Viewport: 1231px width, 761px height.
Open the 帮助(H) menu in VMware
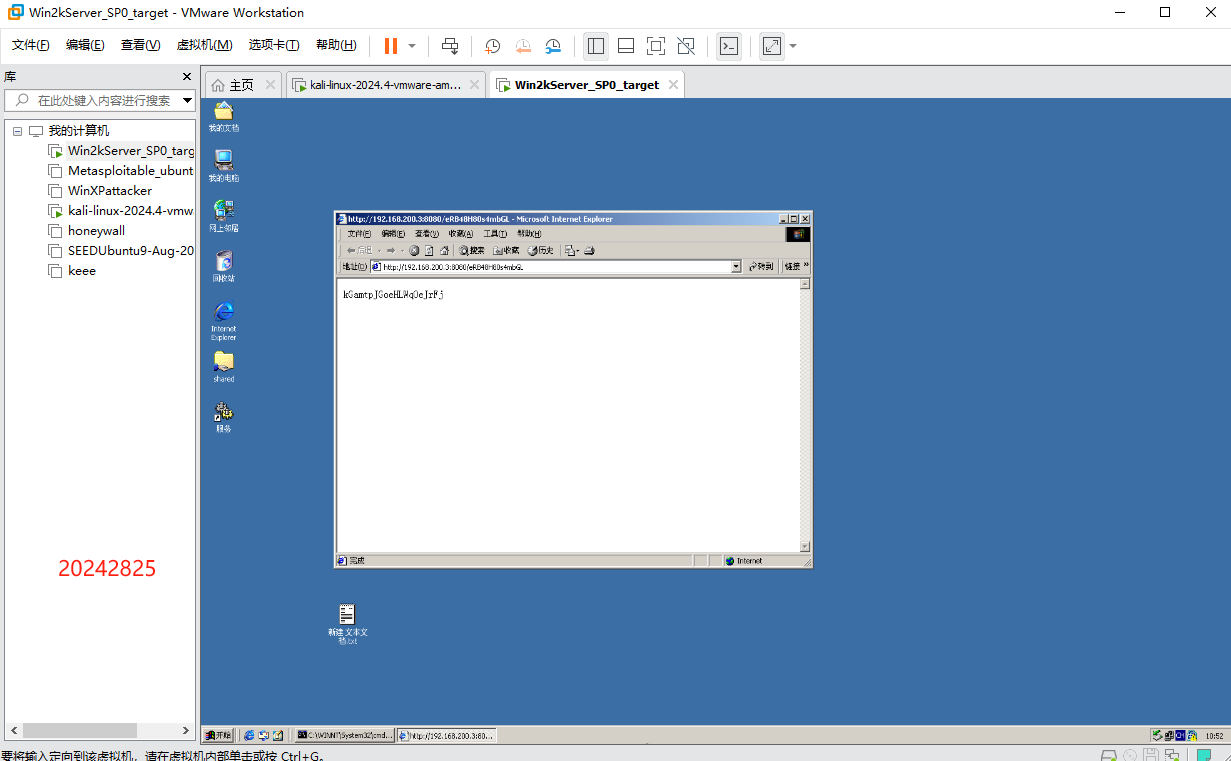(336, 45)
